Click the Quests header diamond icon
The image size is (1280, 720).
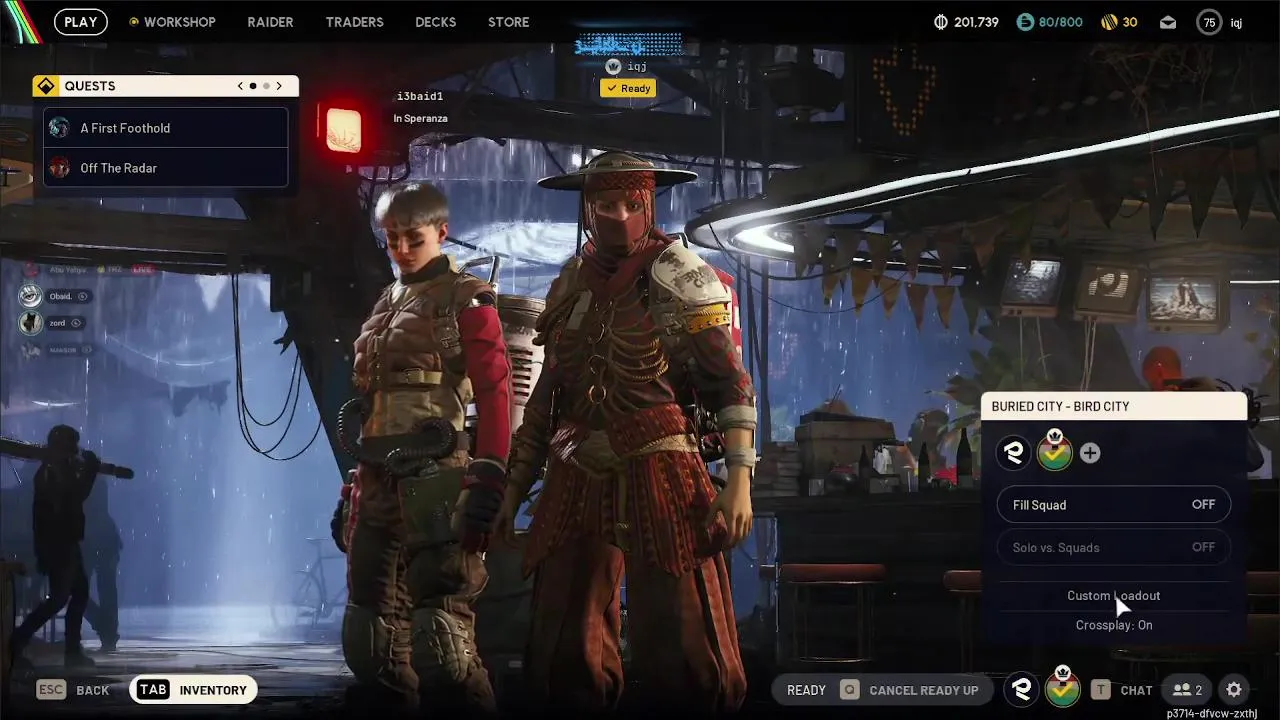tap(46, 86)
